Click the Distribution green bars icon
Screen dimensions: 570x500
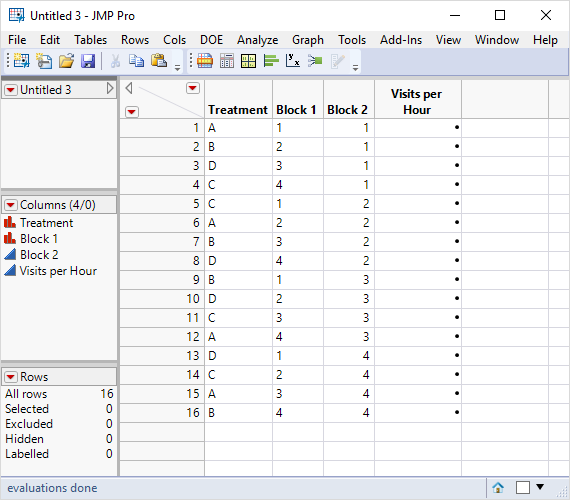click(271, 61)
